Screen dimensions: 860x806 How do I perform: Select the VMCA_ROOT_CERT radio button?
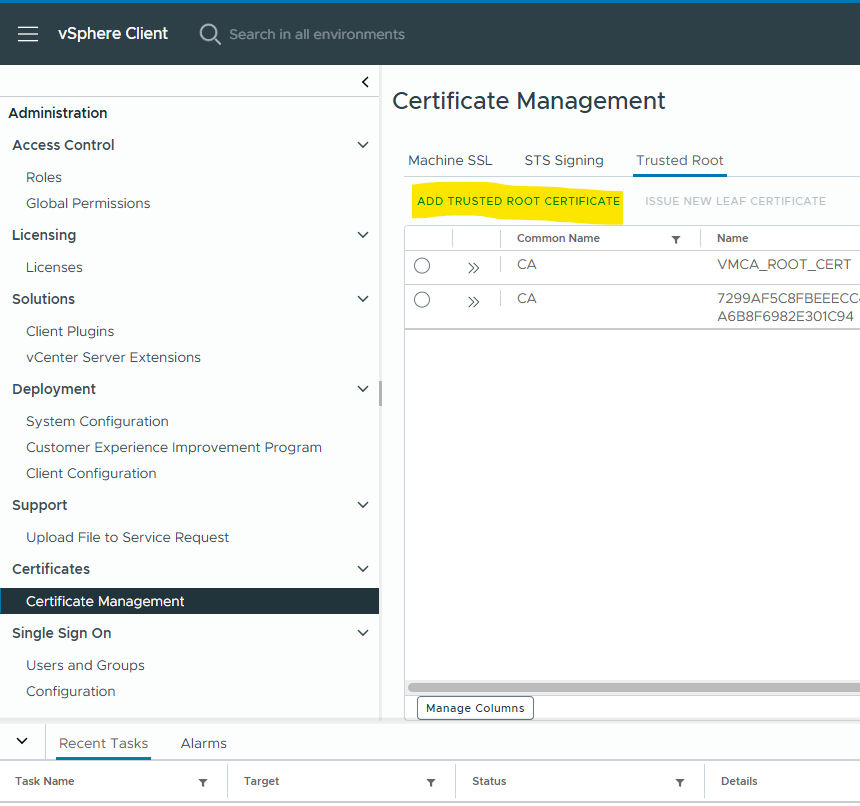(421, 265)
